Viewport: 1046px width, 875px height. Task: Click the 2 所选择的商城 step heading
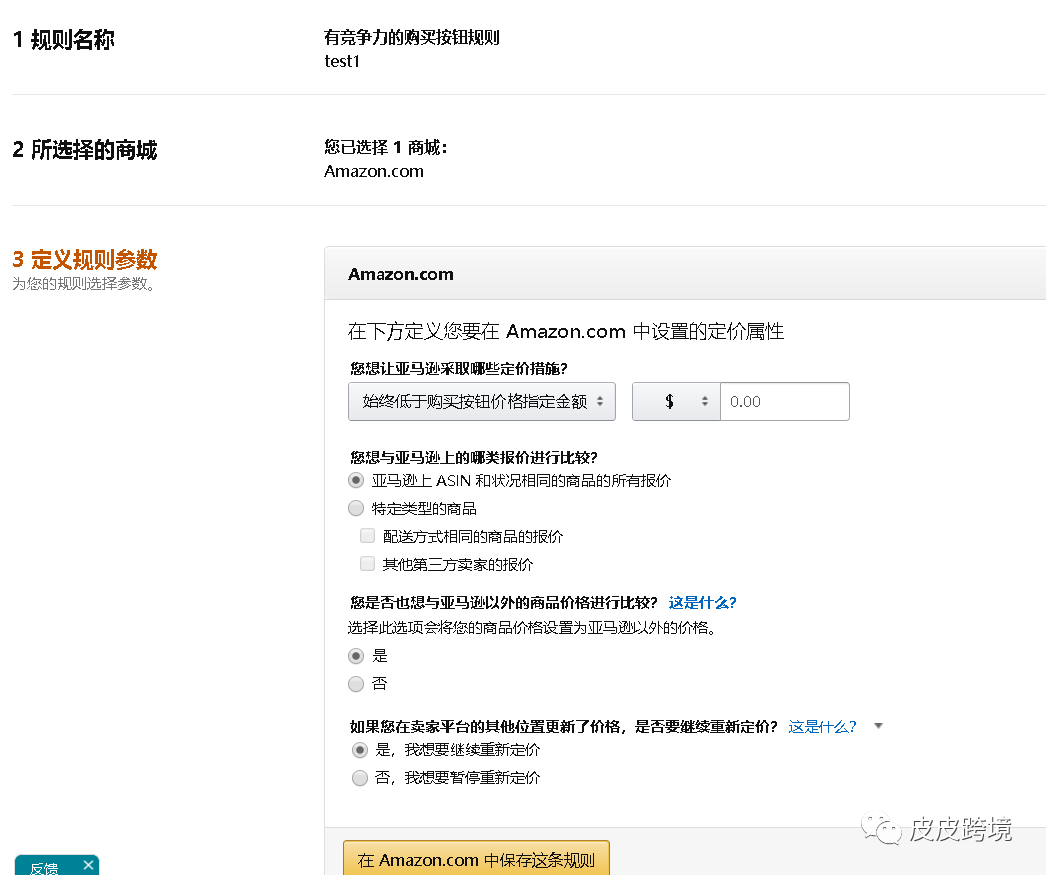(x=85, y=150)
